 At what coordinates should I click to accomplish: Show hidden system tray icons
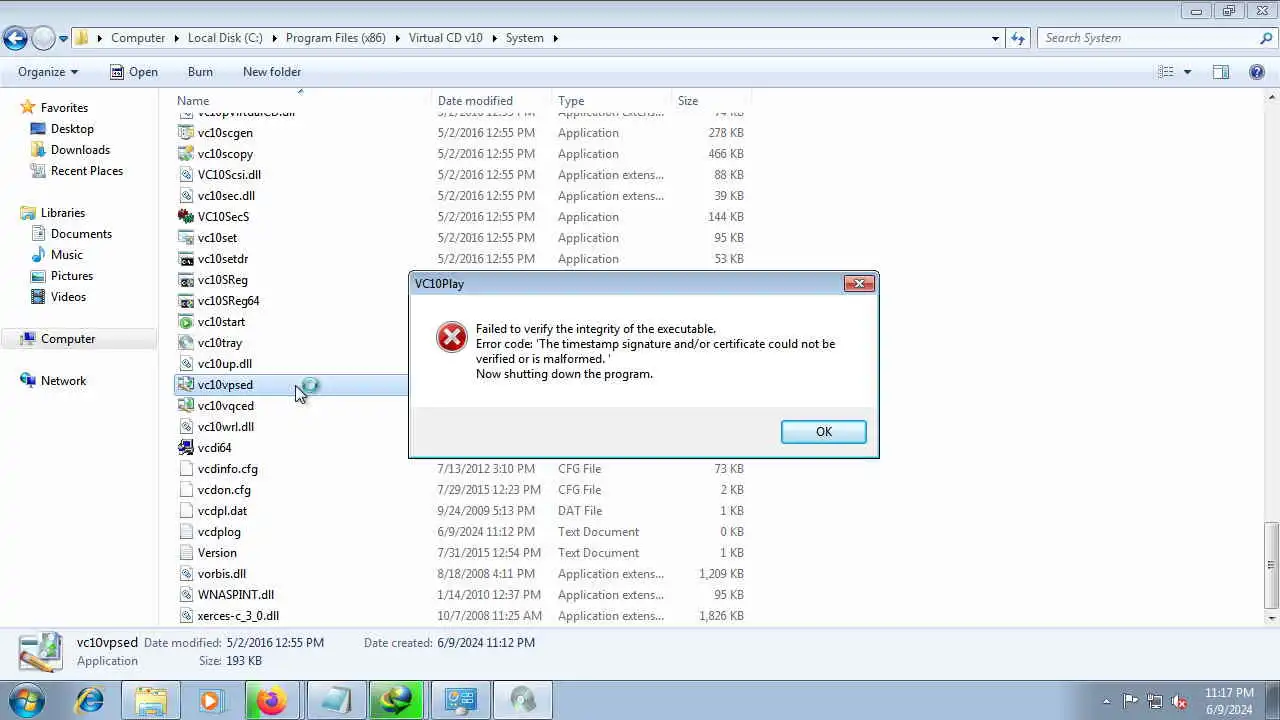click(1106, 701)
